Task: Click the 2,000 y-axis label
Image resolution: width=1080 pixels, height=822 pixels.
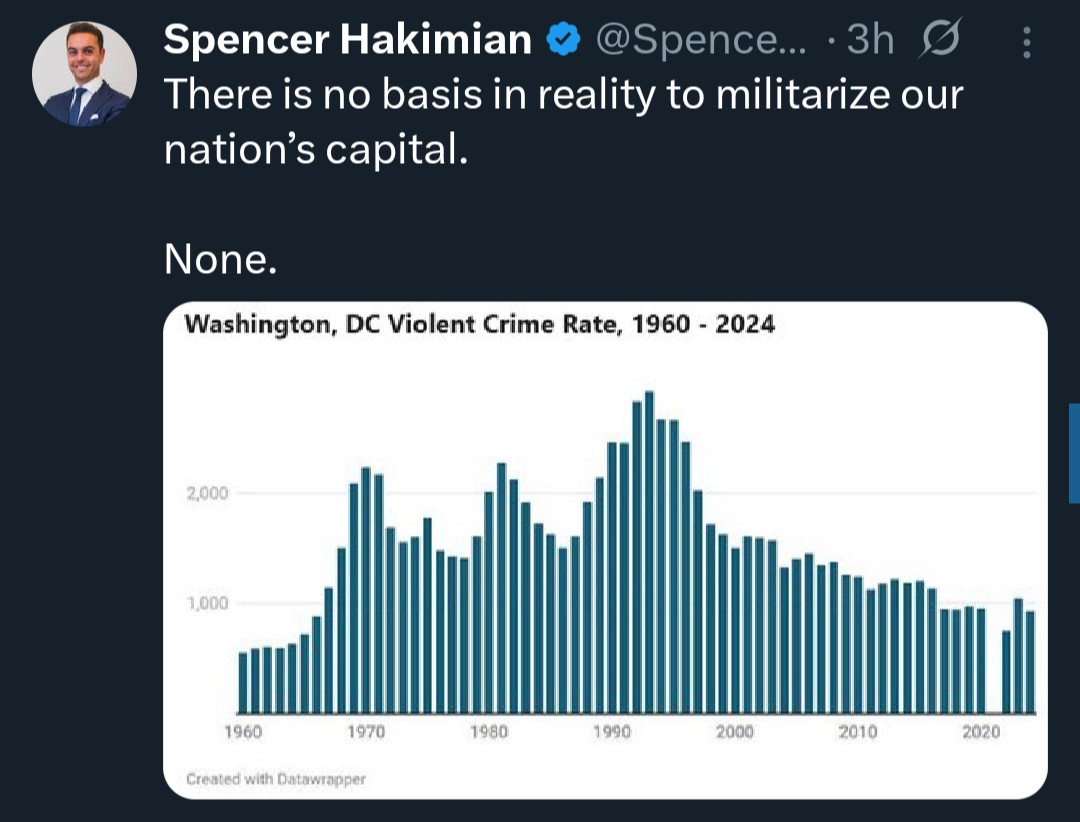Action: [207, 493]
